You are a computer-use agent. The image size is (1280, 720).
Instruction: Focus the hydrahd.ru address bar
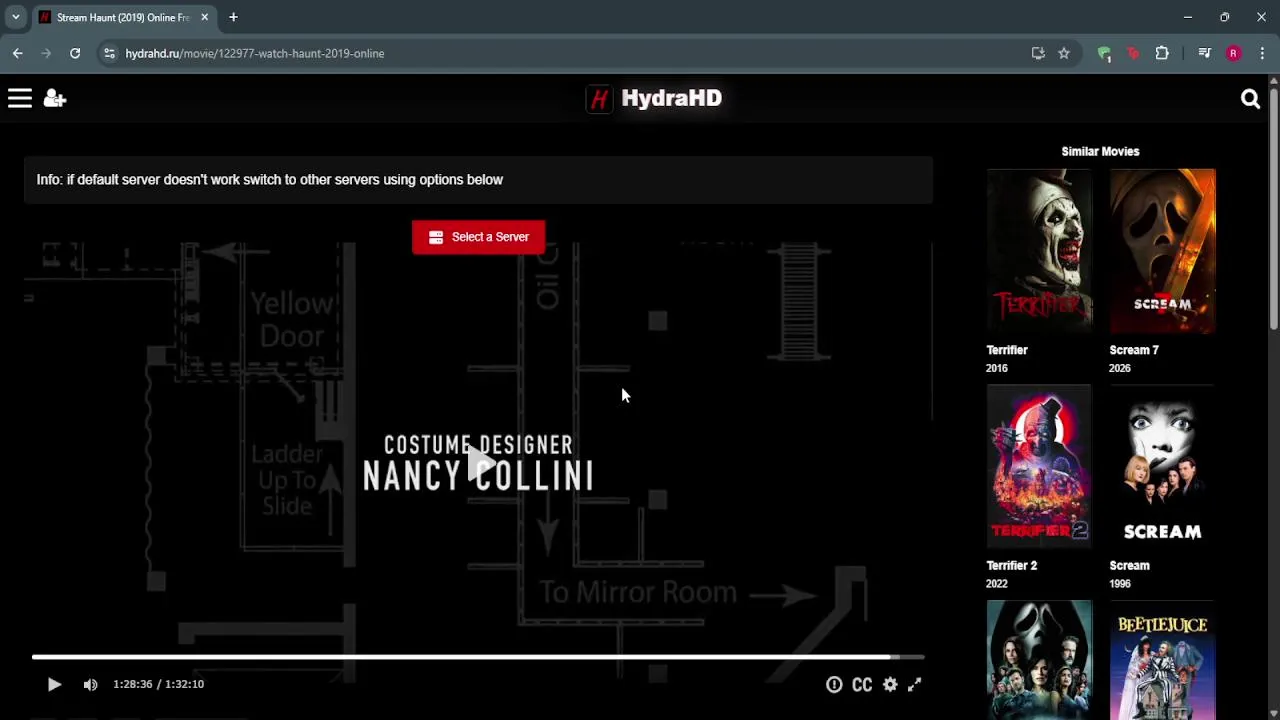pos(560,53)
